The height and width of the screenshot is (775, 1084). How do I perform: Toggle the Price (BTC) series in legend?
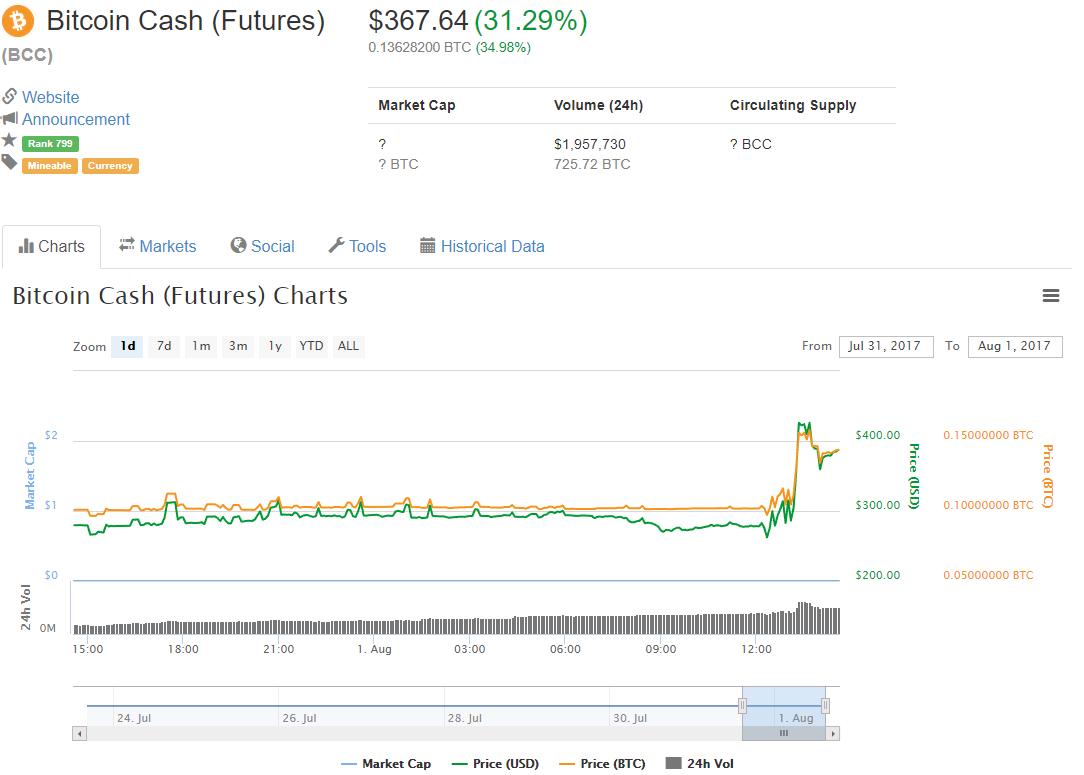coord(602,764)
